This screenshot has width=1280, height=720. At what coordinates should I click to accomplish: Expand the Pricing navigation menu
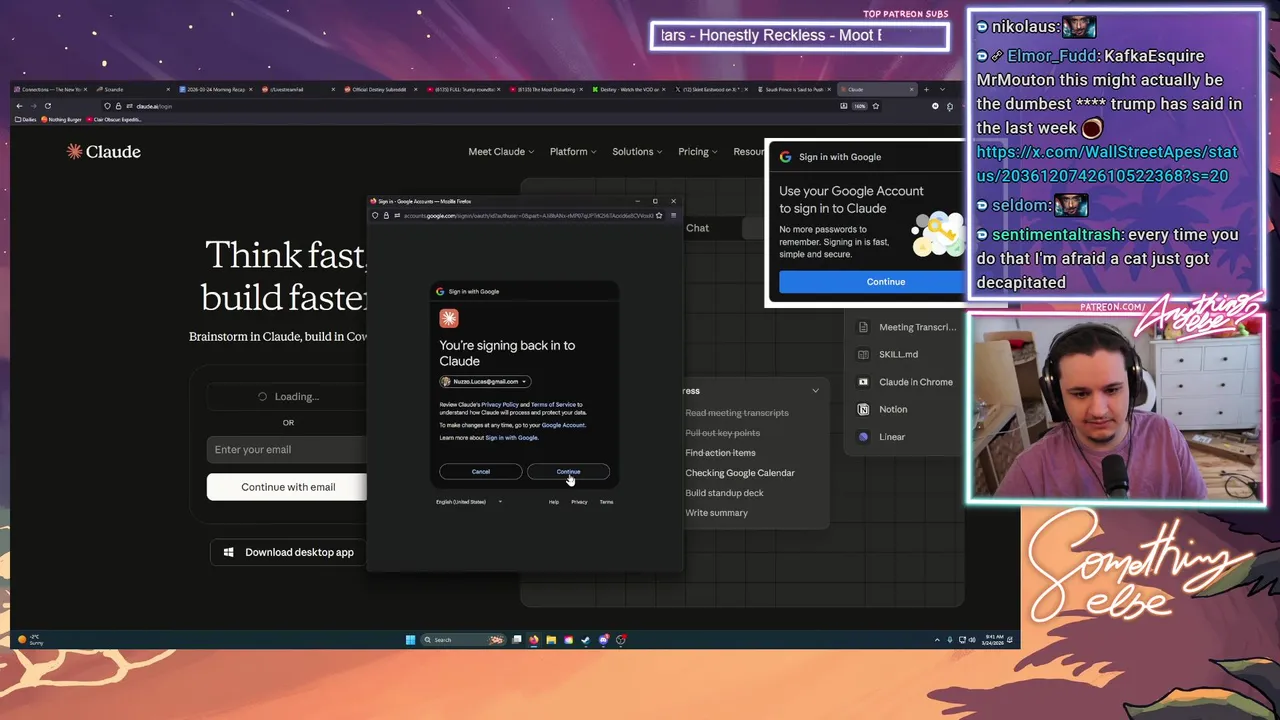coord(698,152)
